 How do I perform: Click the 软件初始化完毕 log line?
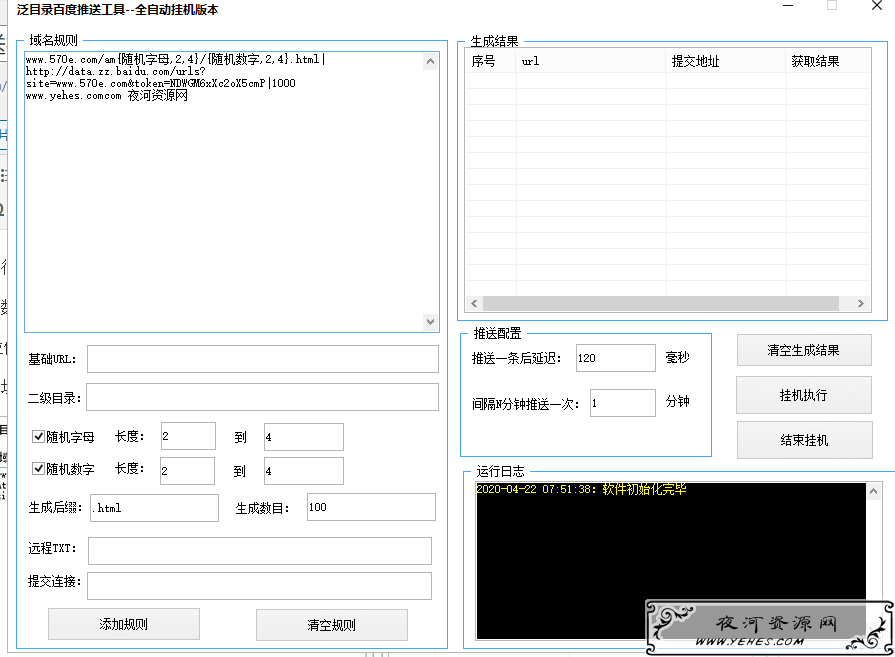coord(582,489)
